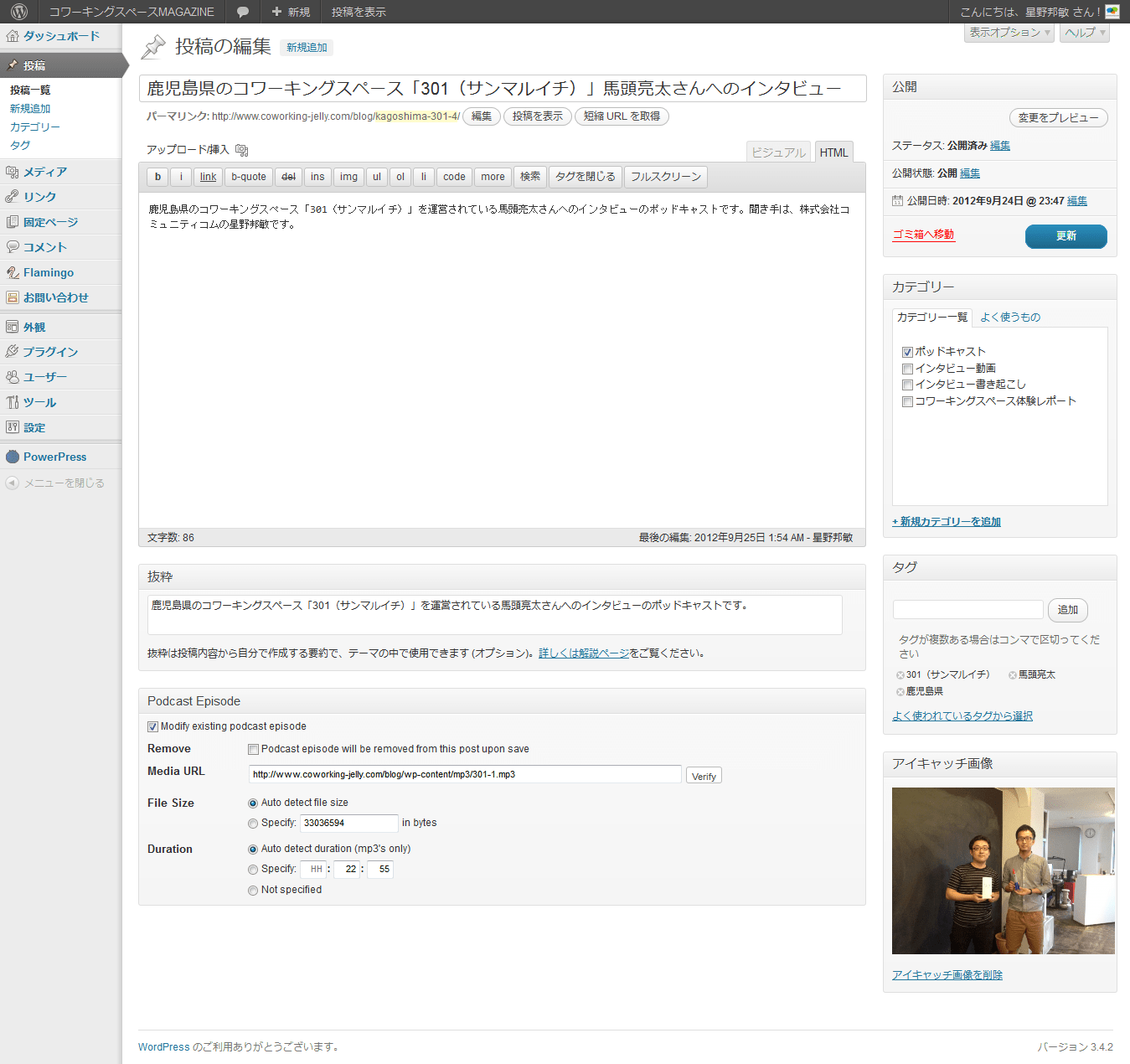Viewport: 1130px width, 1064px height.
Task: Click the featured image thumbnail
Action: tap(1004, 870)
